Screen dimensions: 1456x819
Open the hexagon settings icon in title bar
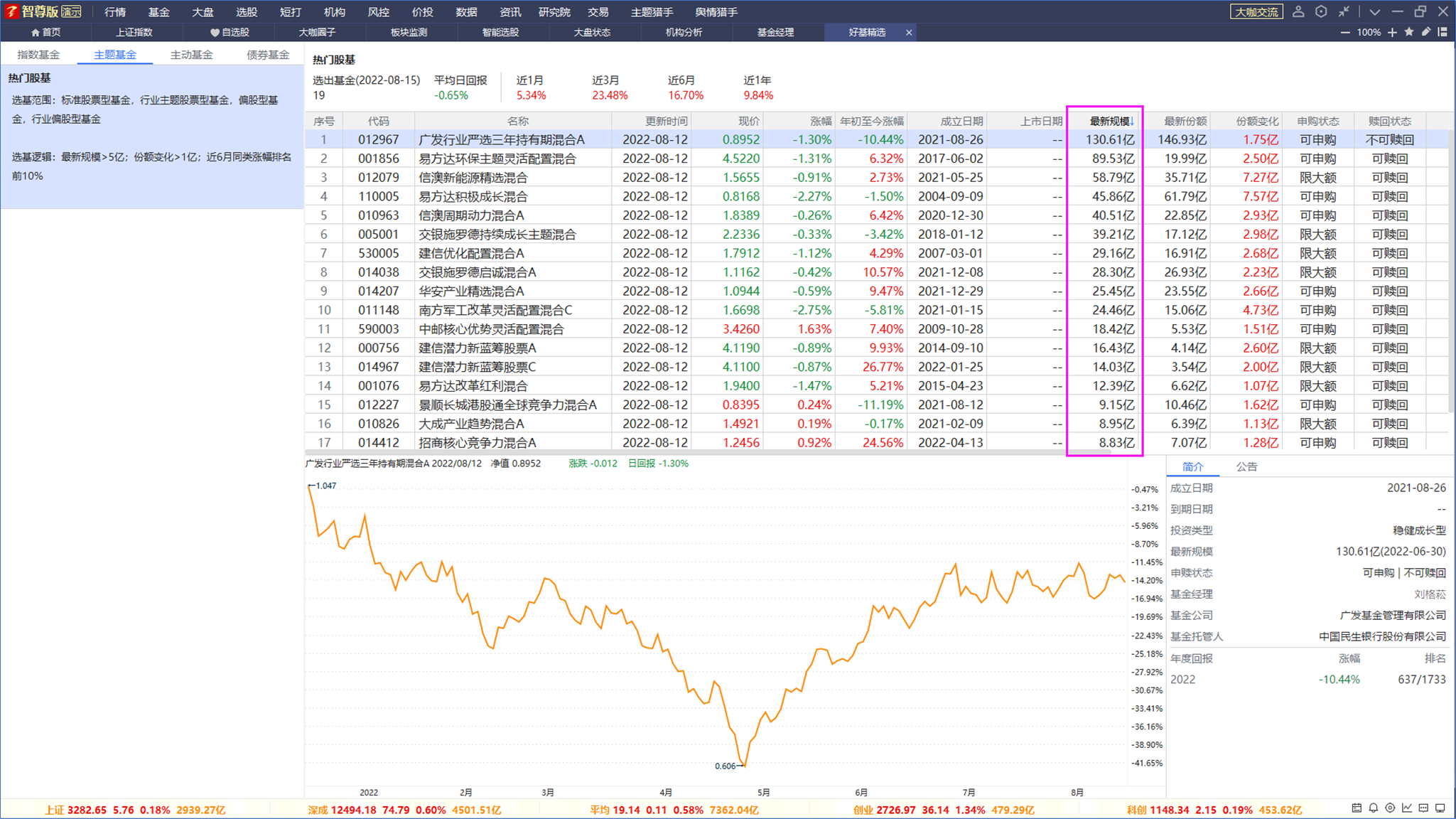click(x=1321, y=11)
